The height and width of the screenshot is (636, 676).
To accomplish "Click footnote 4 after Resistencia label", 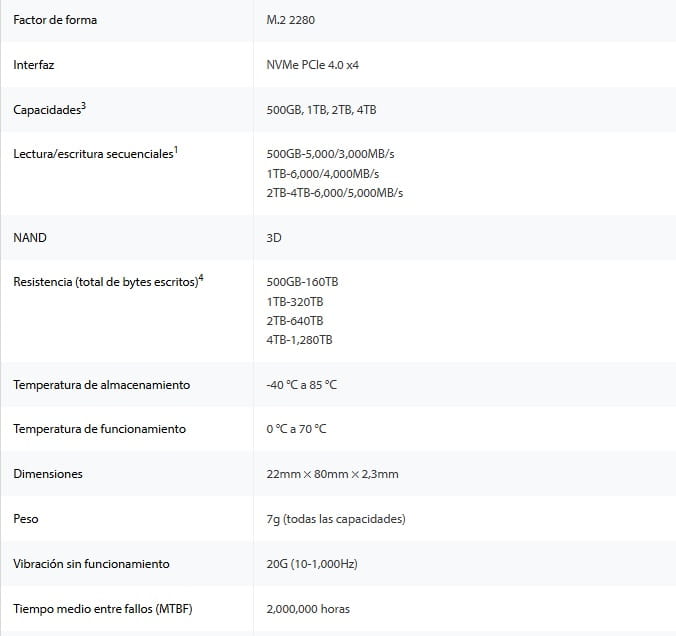I will pos(201,277).
